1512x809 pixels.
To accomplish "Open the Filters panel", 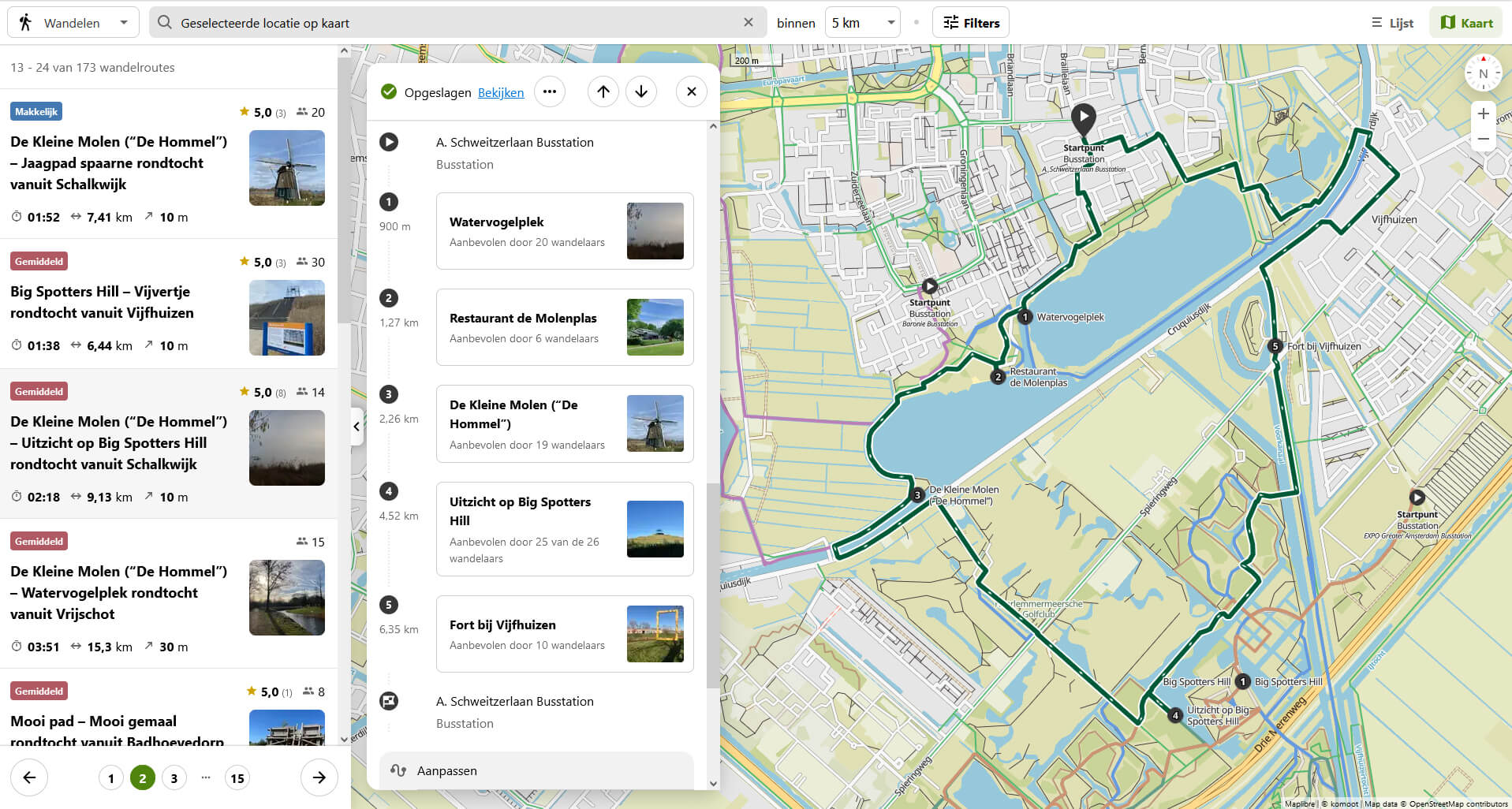I will 970,22.
